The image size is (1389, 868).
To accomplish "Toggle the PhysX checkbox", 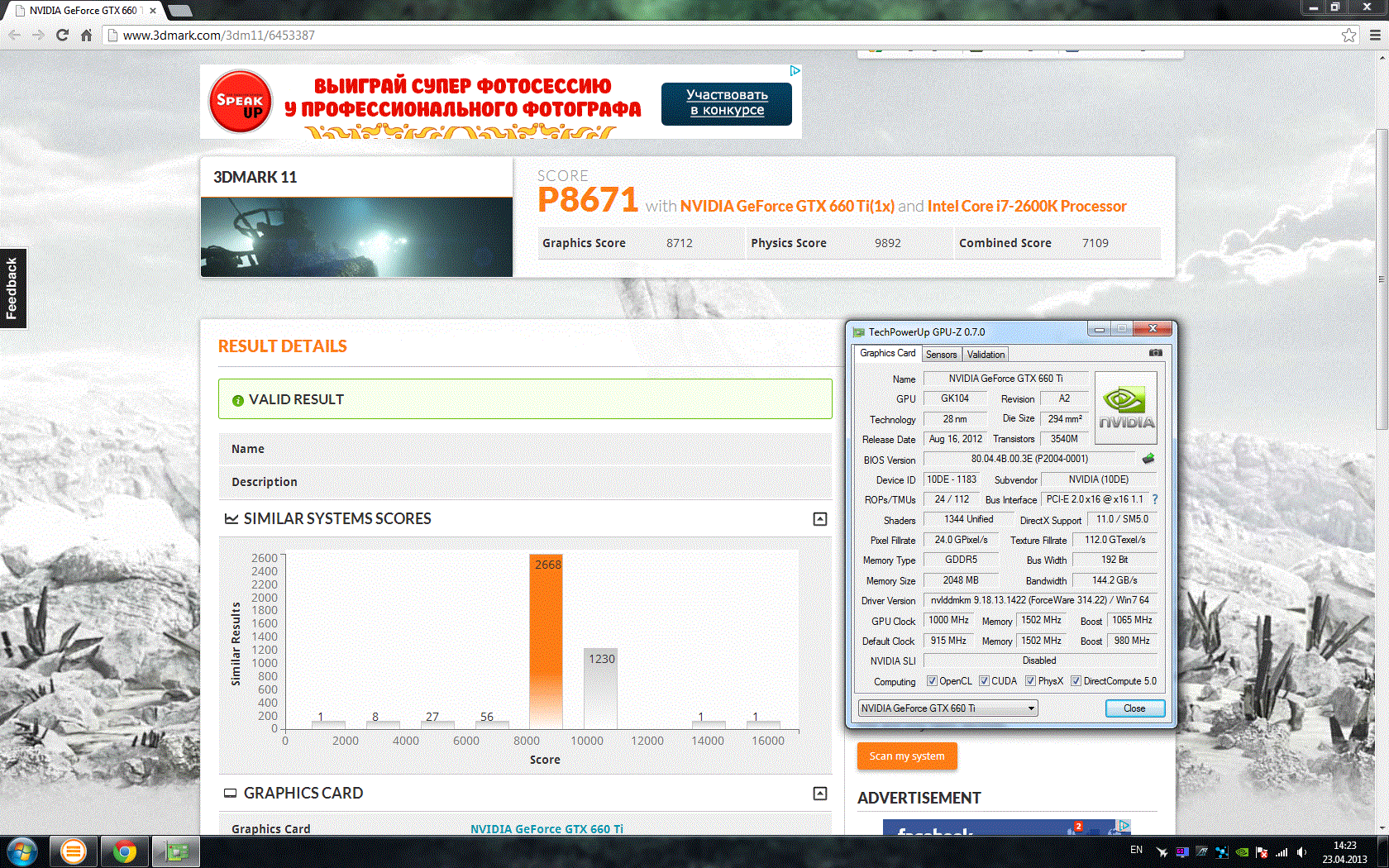I will point(1030,681).
